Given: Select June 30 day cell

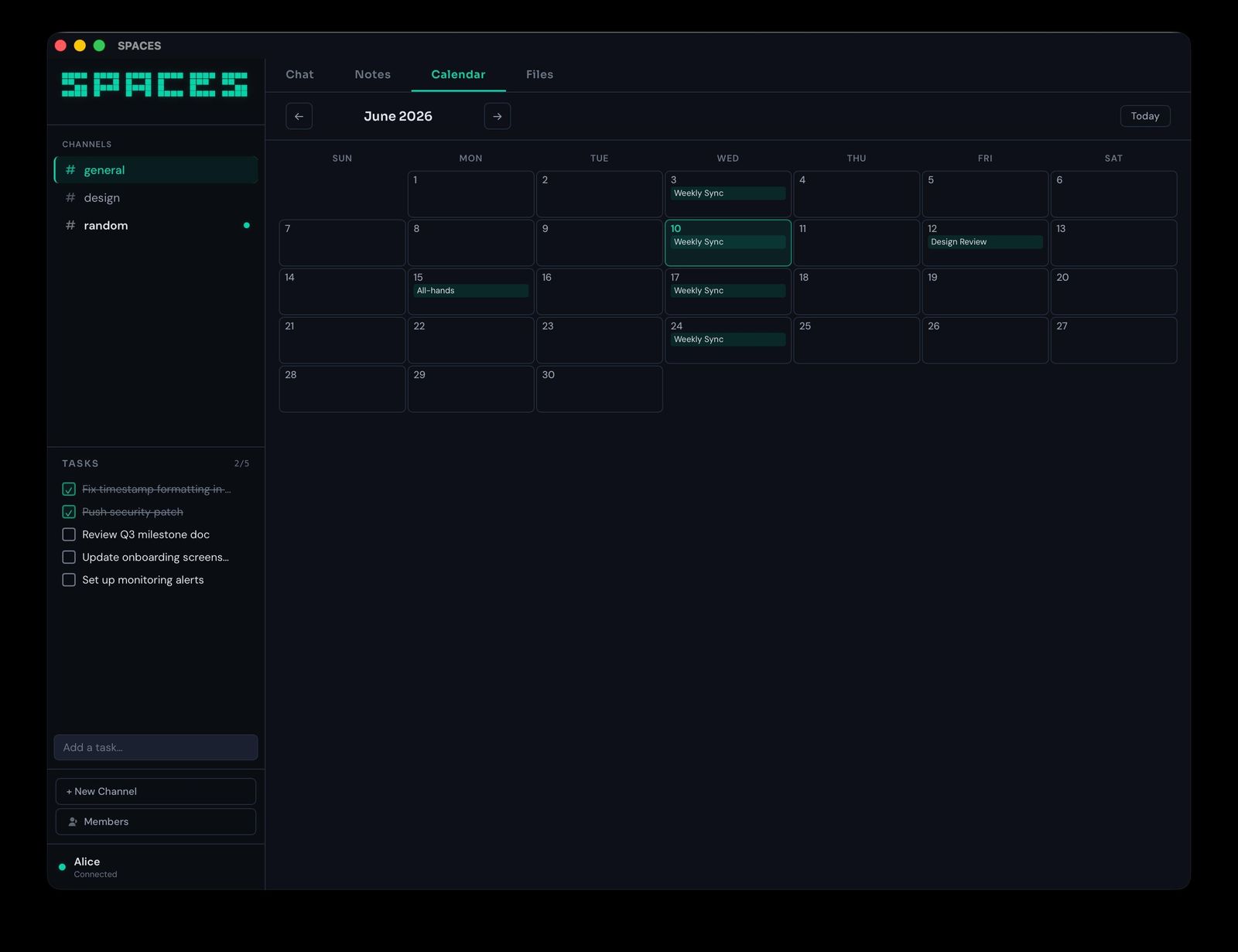Looking at the screenshot, I should point(600,389).
